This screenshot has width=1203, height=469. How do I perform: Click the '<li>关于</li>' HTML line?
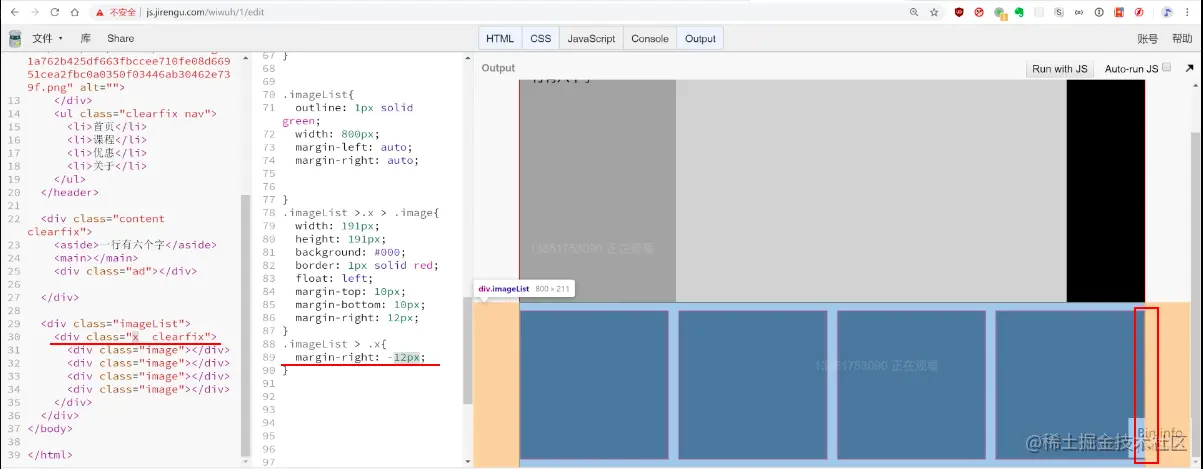coord(107,166)
